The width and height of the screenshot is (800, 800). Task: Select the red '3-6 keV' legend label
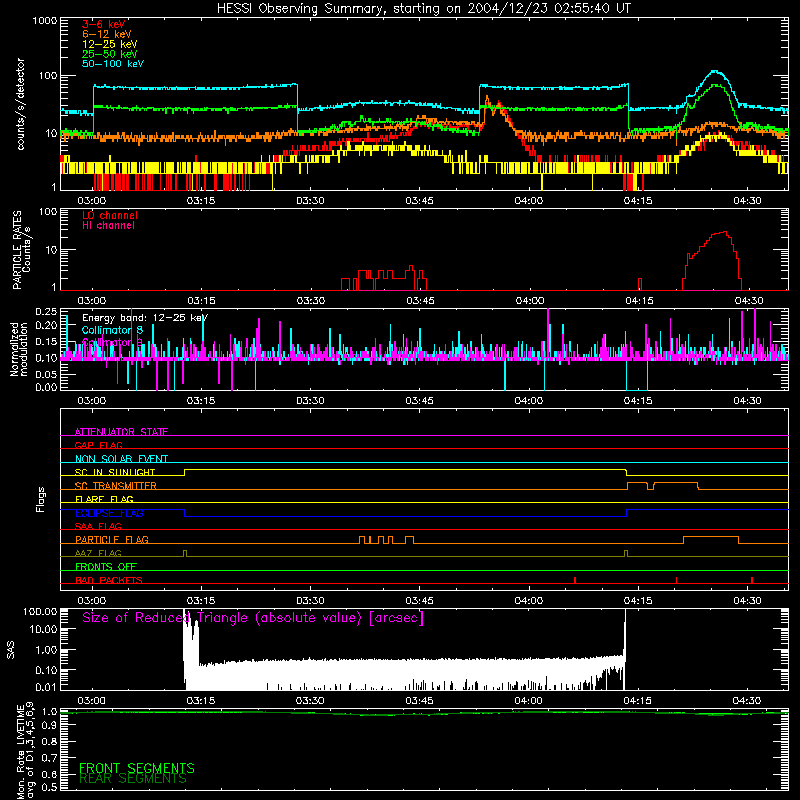point(104,24)
